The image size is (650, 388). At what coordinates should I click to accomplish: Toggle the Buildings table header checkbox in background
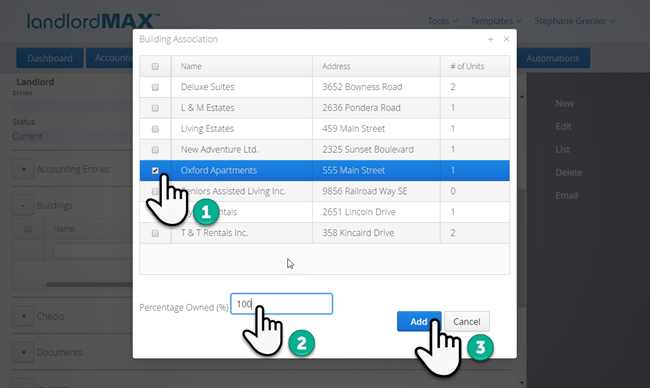pos(28,229)
